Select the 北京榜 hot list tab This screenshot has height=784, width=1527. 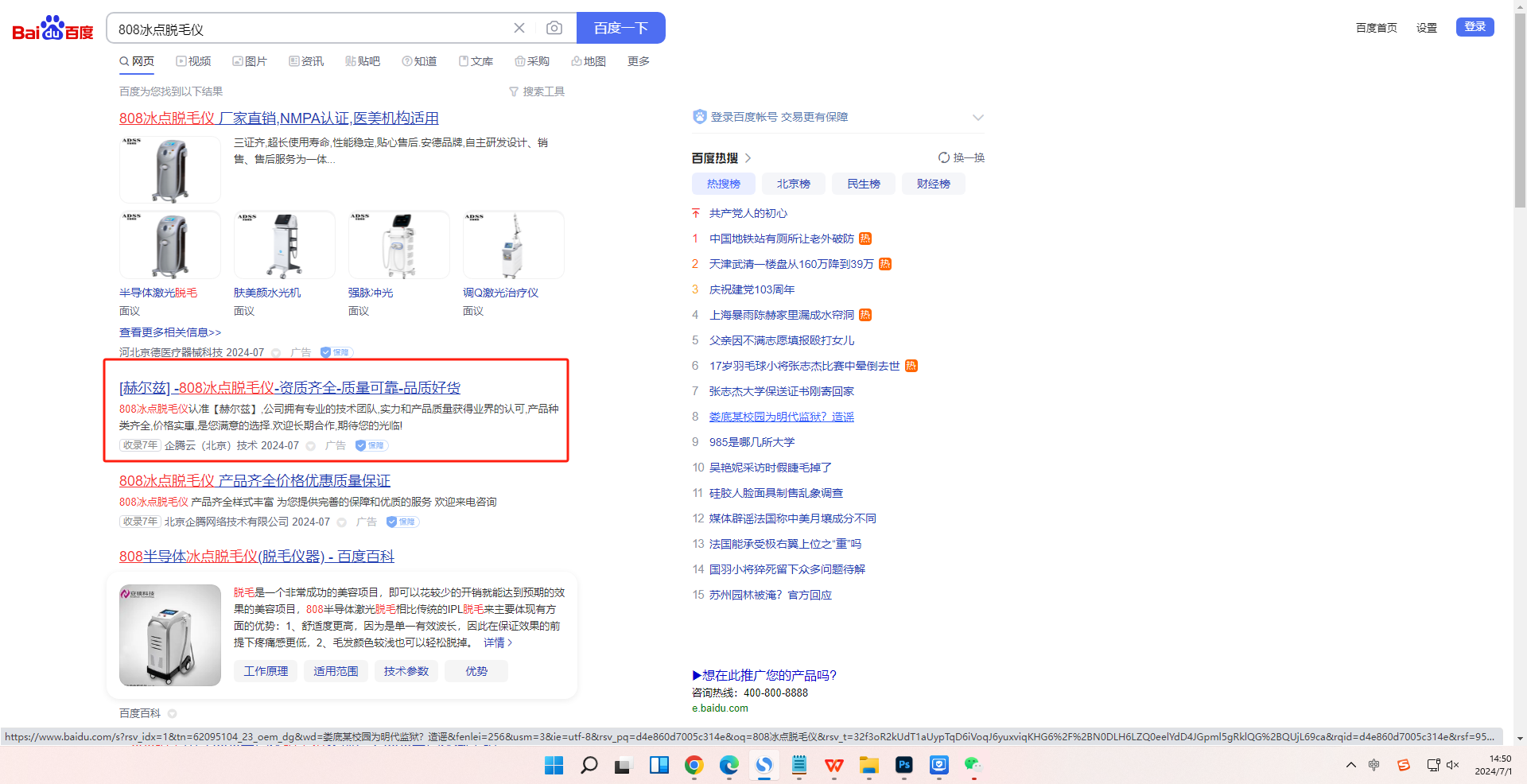(x=793, y=184)
